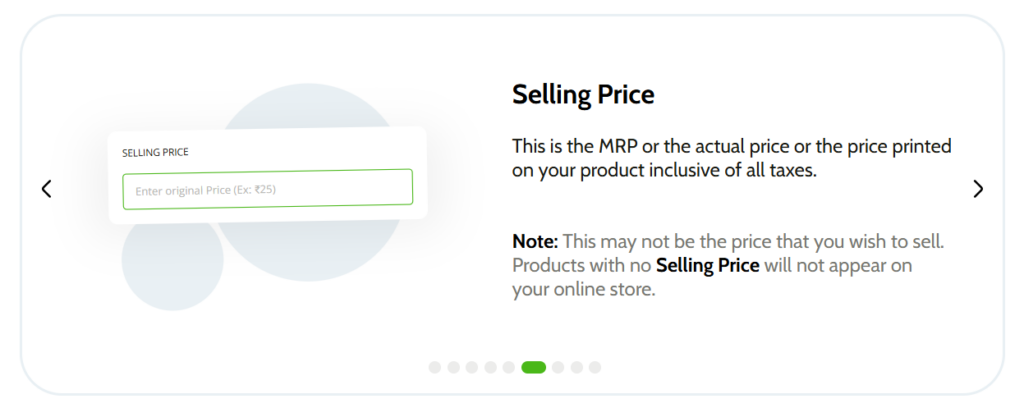
Task: Choose the fifth dot before the green indicator
Action: (509, 368)
